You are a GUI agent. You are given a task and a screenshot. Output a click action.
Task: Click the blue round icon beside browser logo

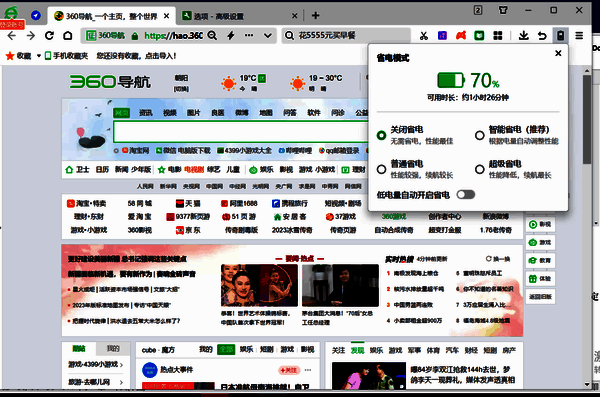click(36, 15)
